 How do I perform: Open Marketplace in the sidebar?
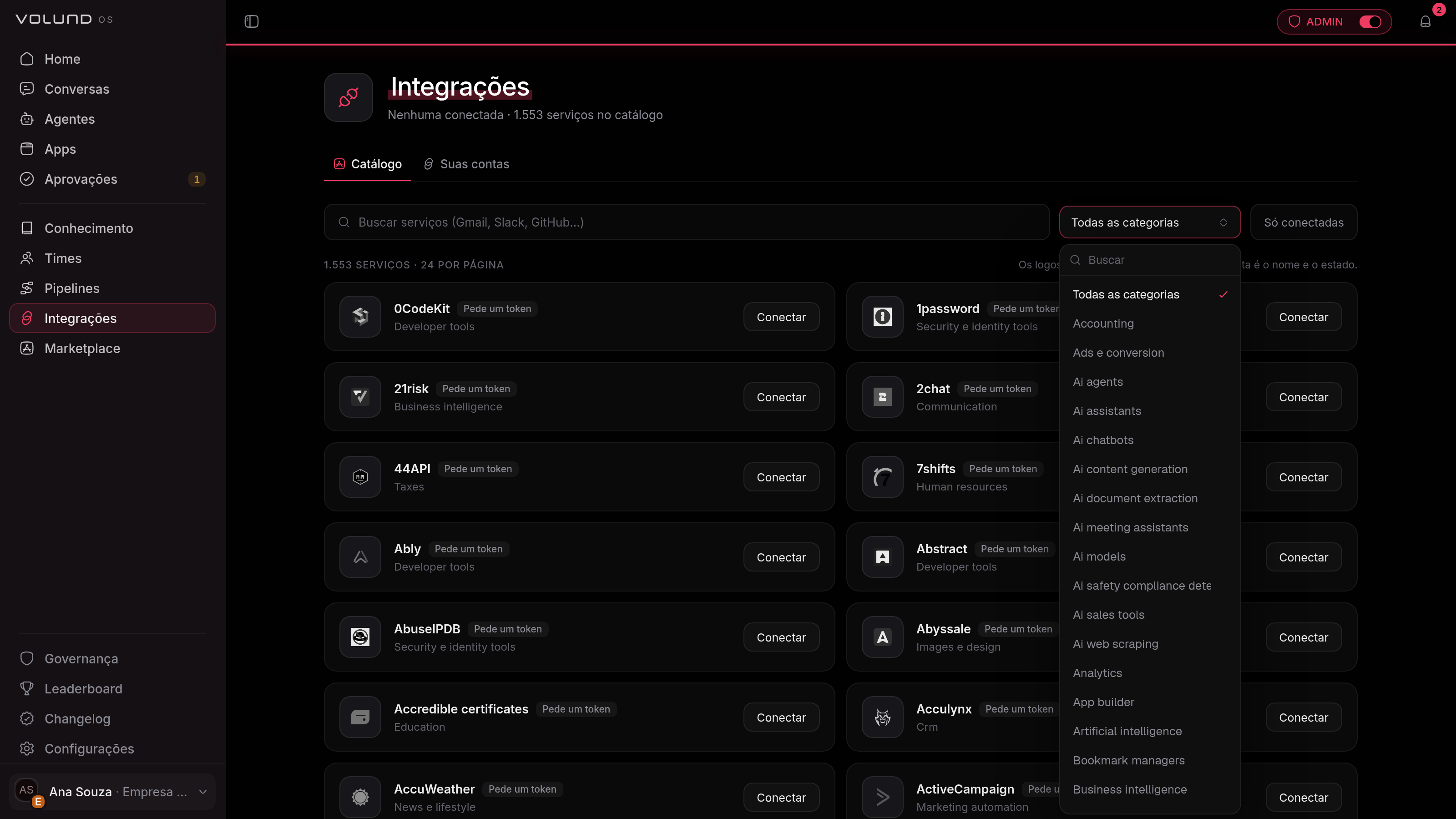tap(112, 348)
